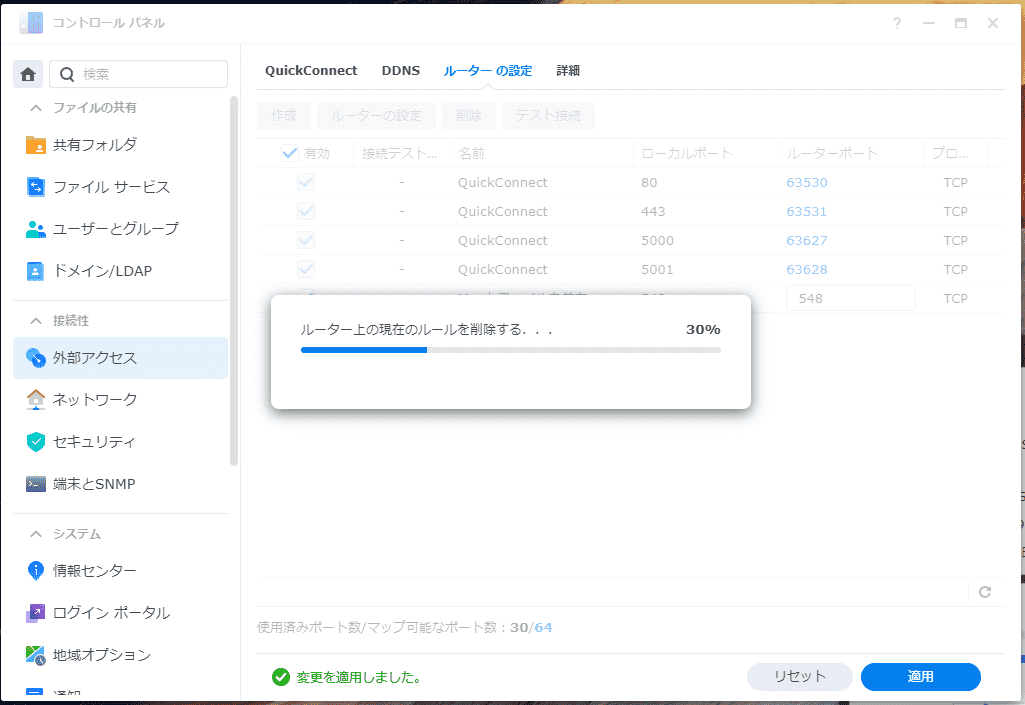Open the 共有フォルダ shared folder icon
The image size is (1025, 705).
(x=35, y=145)
